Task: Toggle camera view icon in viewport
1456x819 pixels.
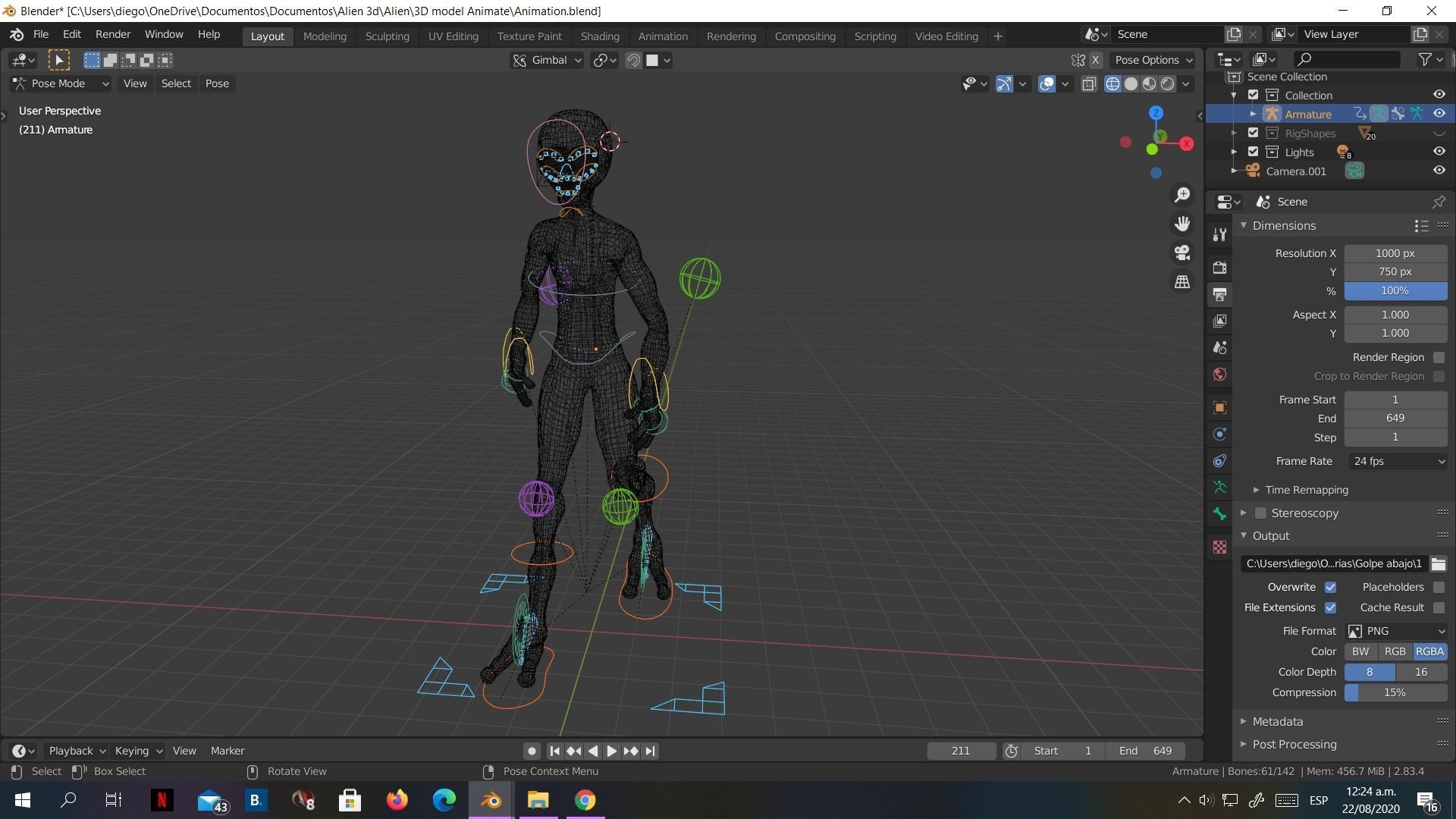Action: pos(1181,253)
